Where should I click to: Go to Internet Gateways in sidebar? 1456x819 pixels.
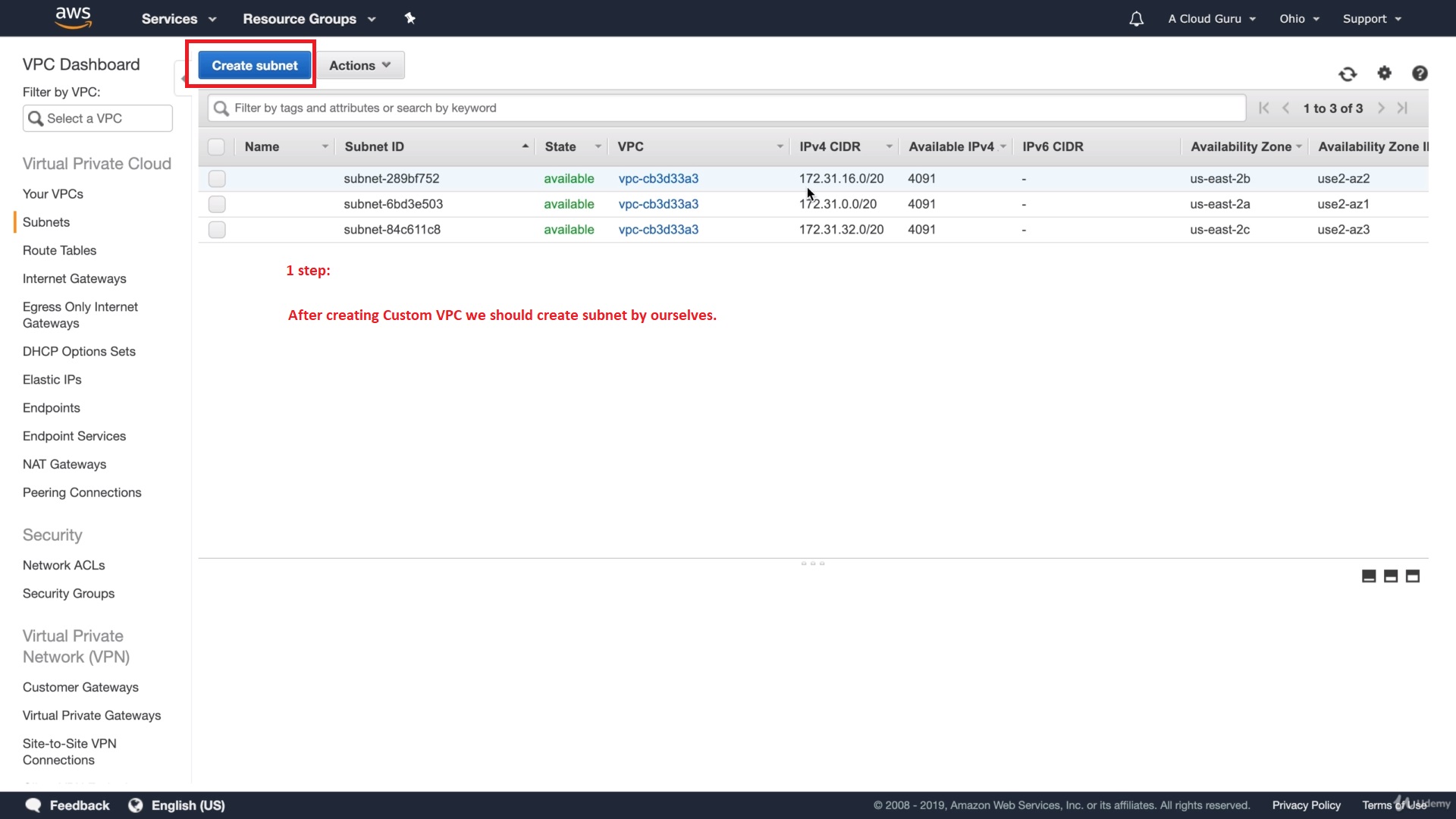coord(74,278)
